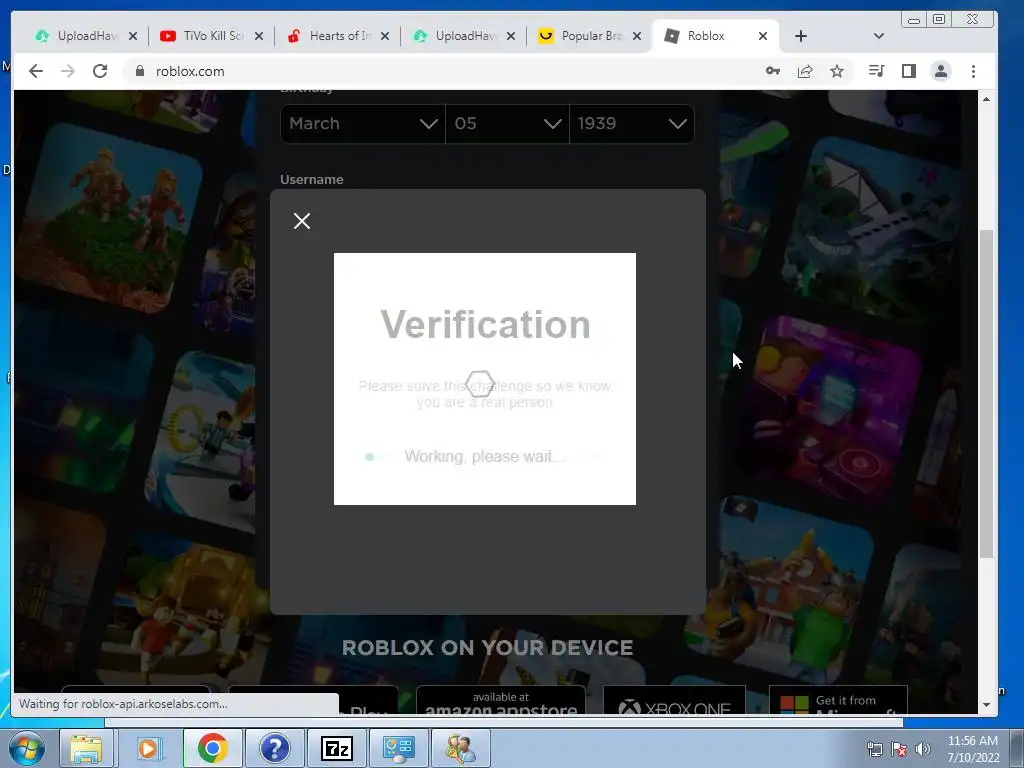
Task: Open the tab search chevron
Action: [878, 36]
